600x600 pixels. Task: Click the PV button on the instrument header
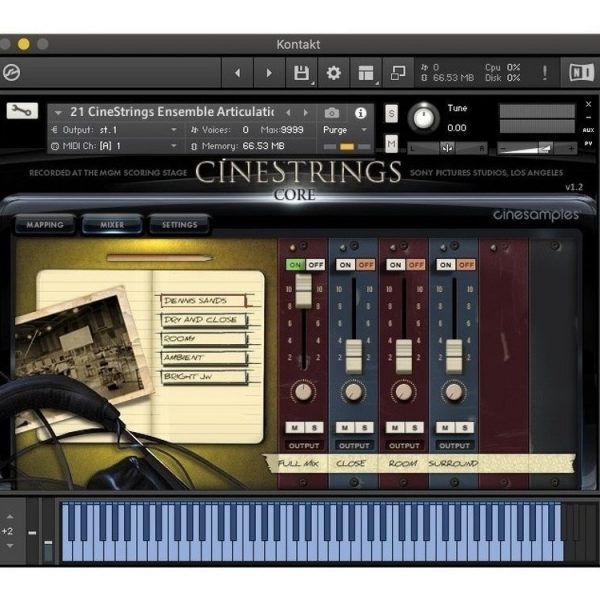pos(589,143)
